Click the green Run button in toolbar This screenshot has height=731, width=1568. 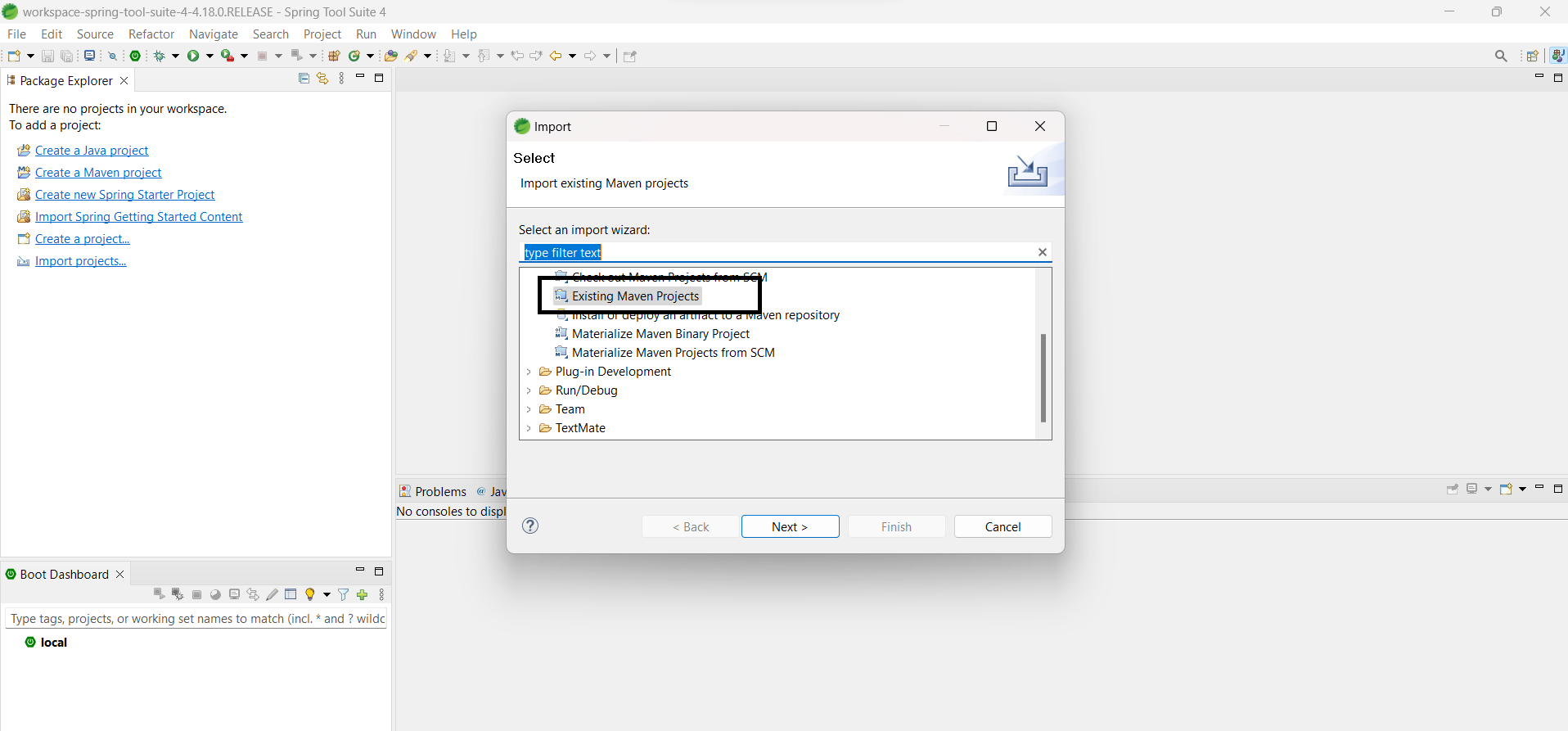[193, 56]
